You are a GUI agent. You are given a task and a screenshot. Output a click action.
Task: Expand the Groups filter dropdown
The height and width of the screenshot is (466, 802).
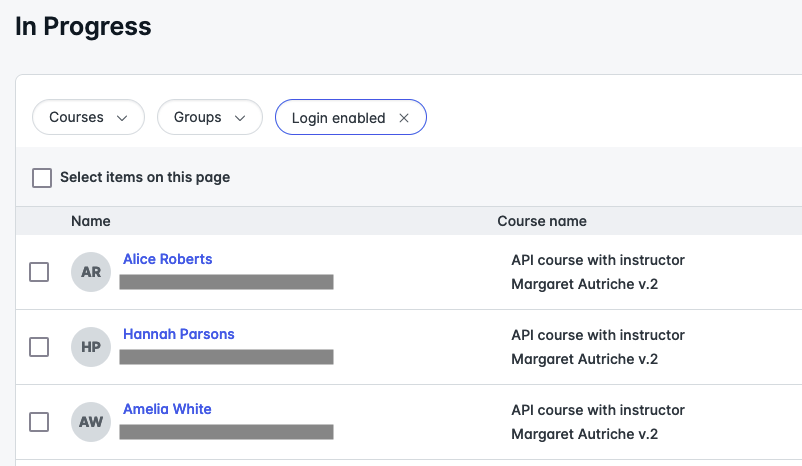pos(209,117)
